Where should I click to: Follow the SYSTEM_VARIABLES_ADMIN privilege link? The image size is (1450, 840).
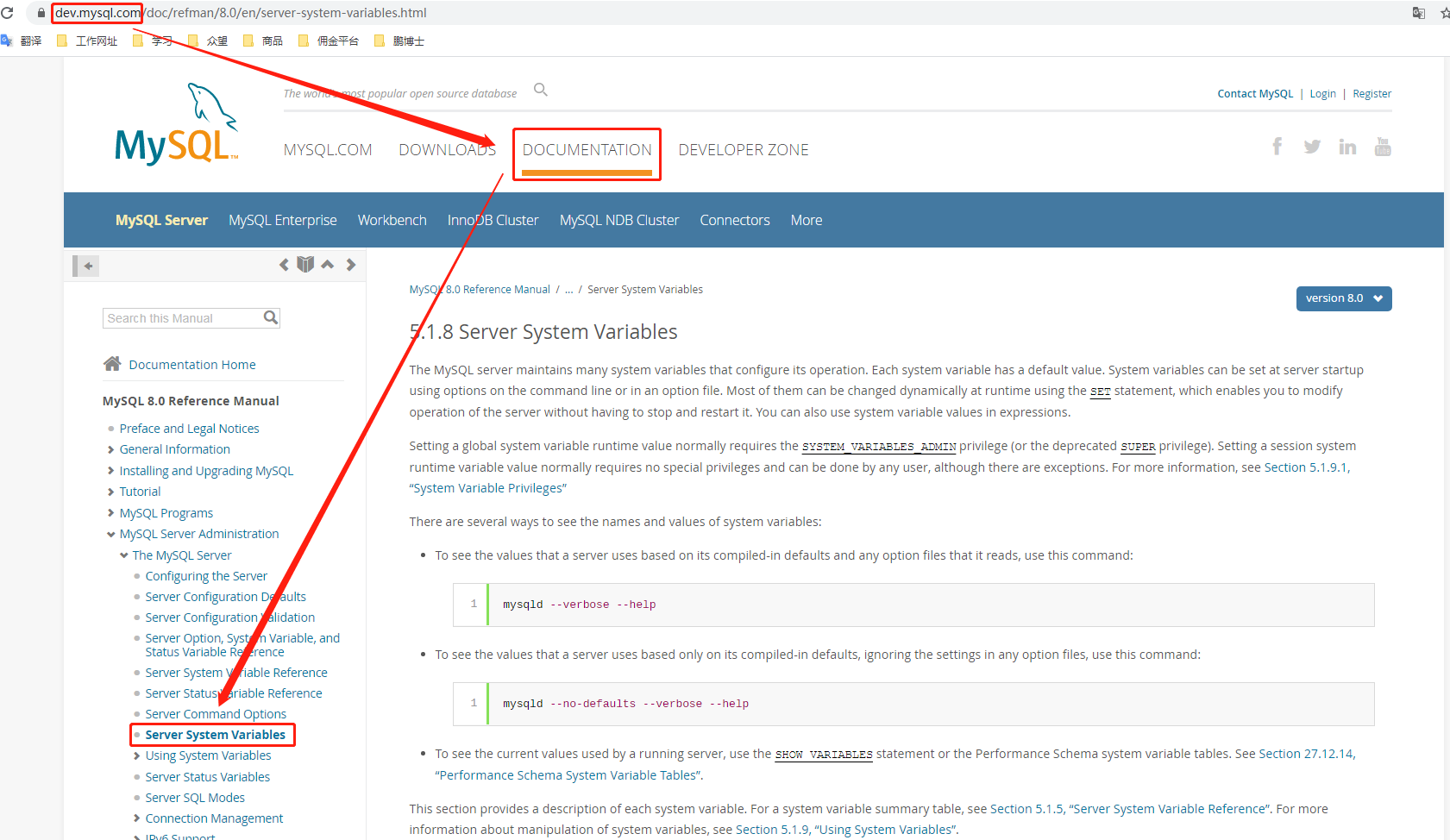click(879, 447)
